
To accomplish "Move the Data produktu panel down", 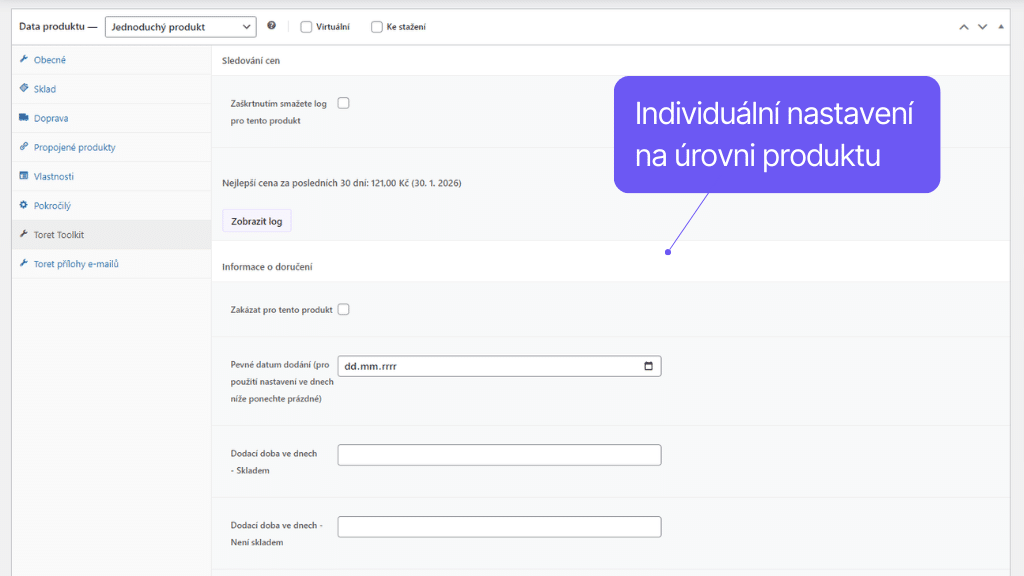I will [982, 27].
